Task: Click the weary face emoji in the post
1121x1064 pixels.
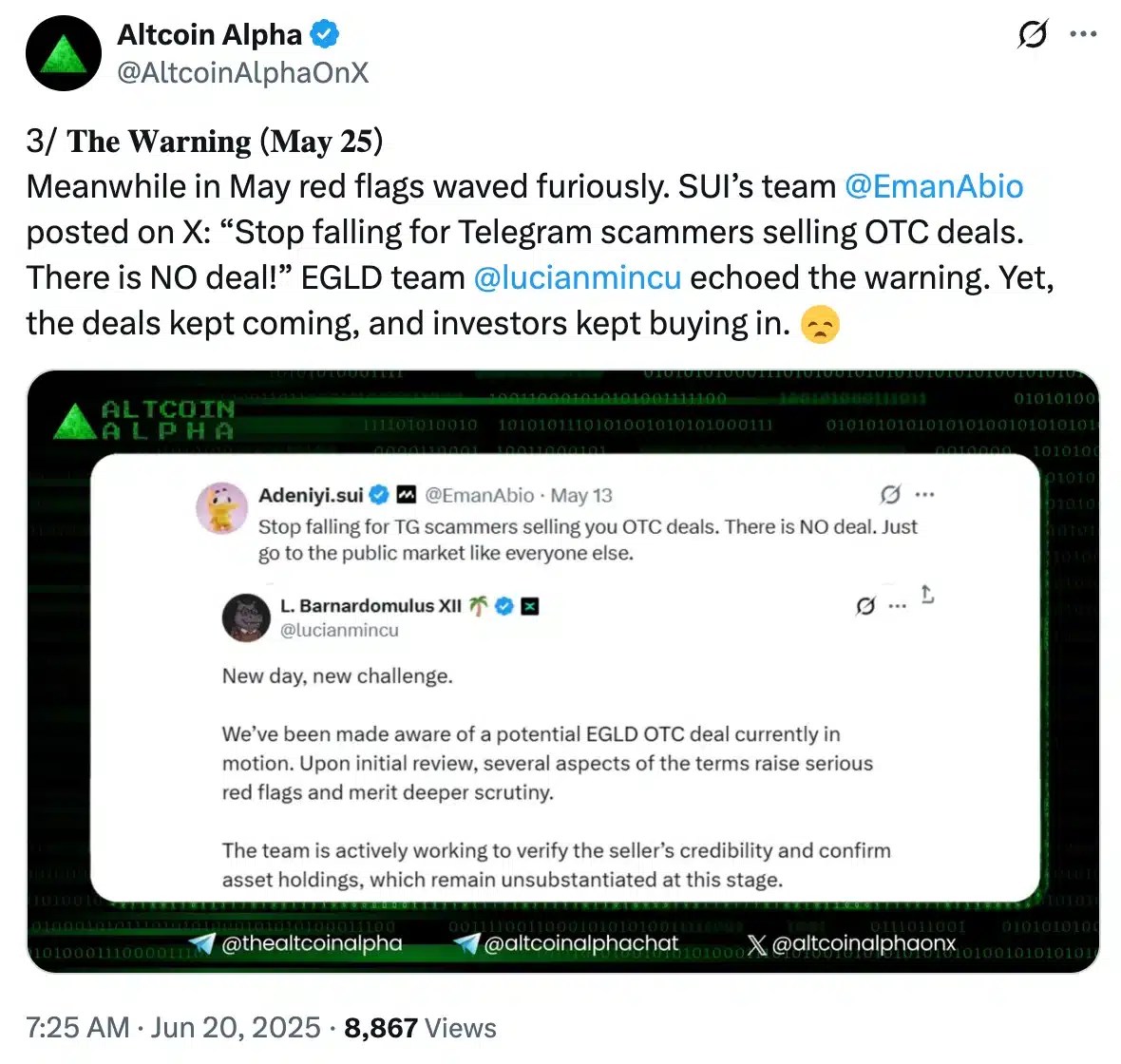Action: pos(819,325)
